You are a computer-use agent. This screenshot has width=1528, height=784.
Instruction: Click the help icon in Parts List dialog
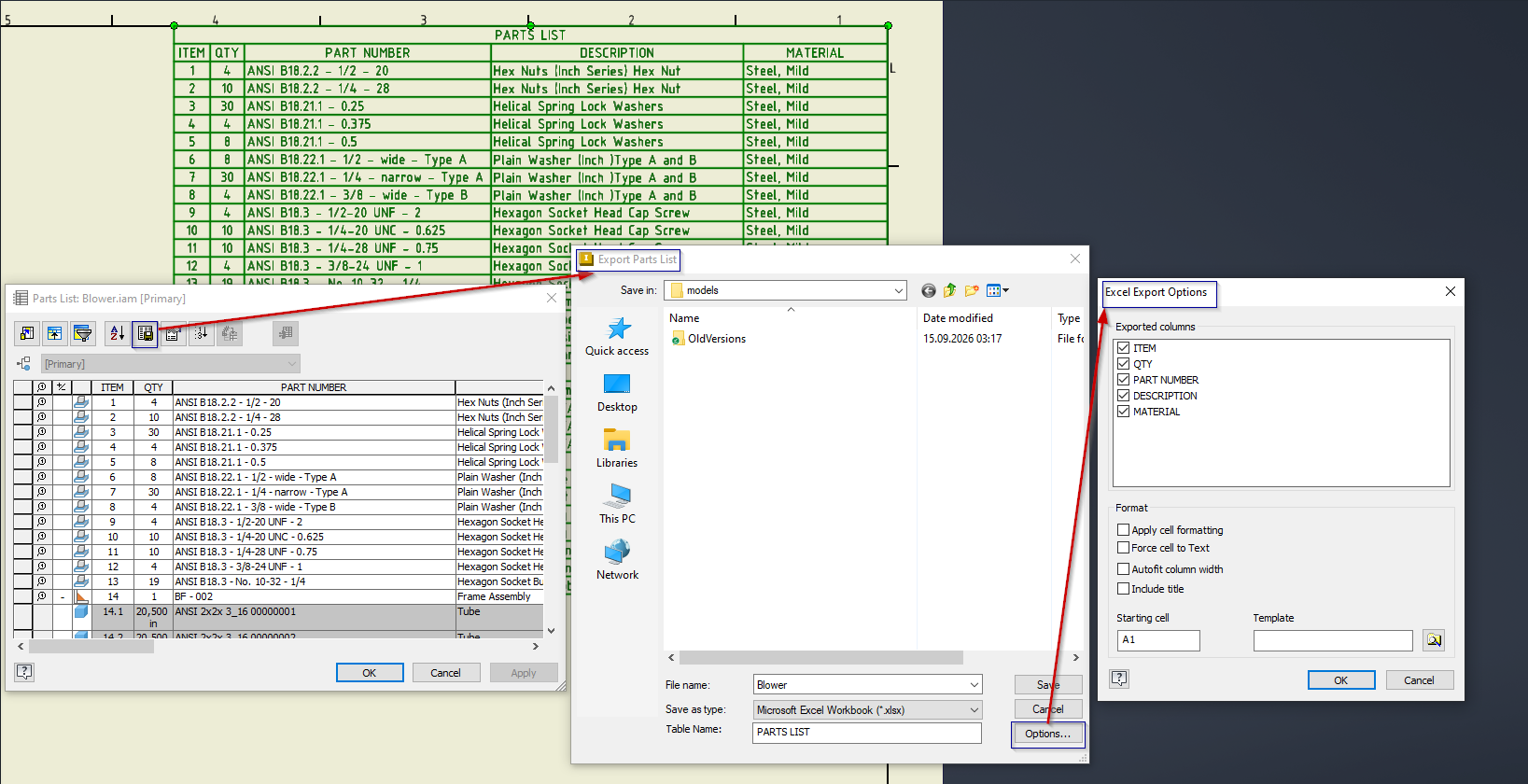(x=25, y=672)
